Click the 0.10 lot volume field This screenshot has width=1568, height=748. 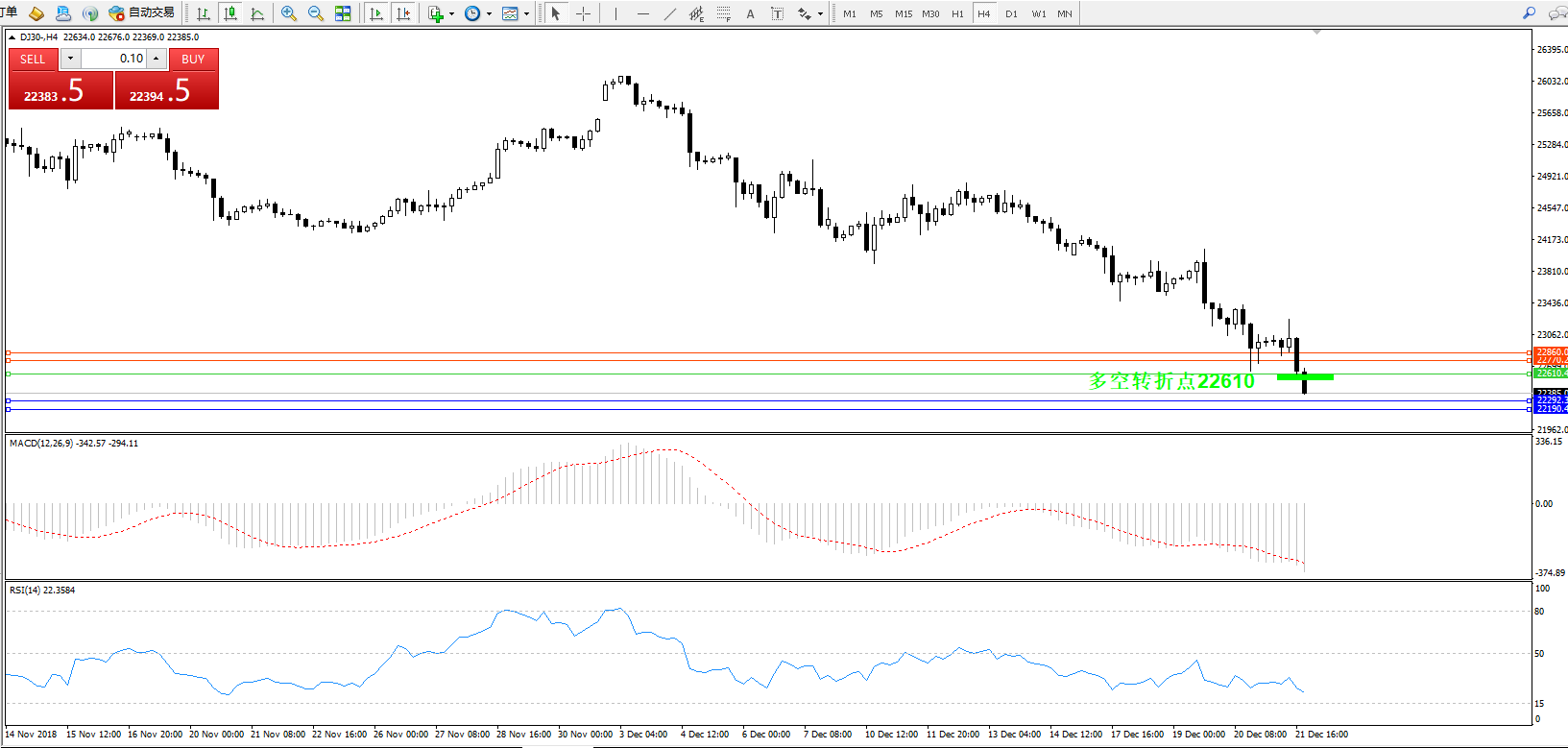coord(113,59)
